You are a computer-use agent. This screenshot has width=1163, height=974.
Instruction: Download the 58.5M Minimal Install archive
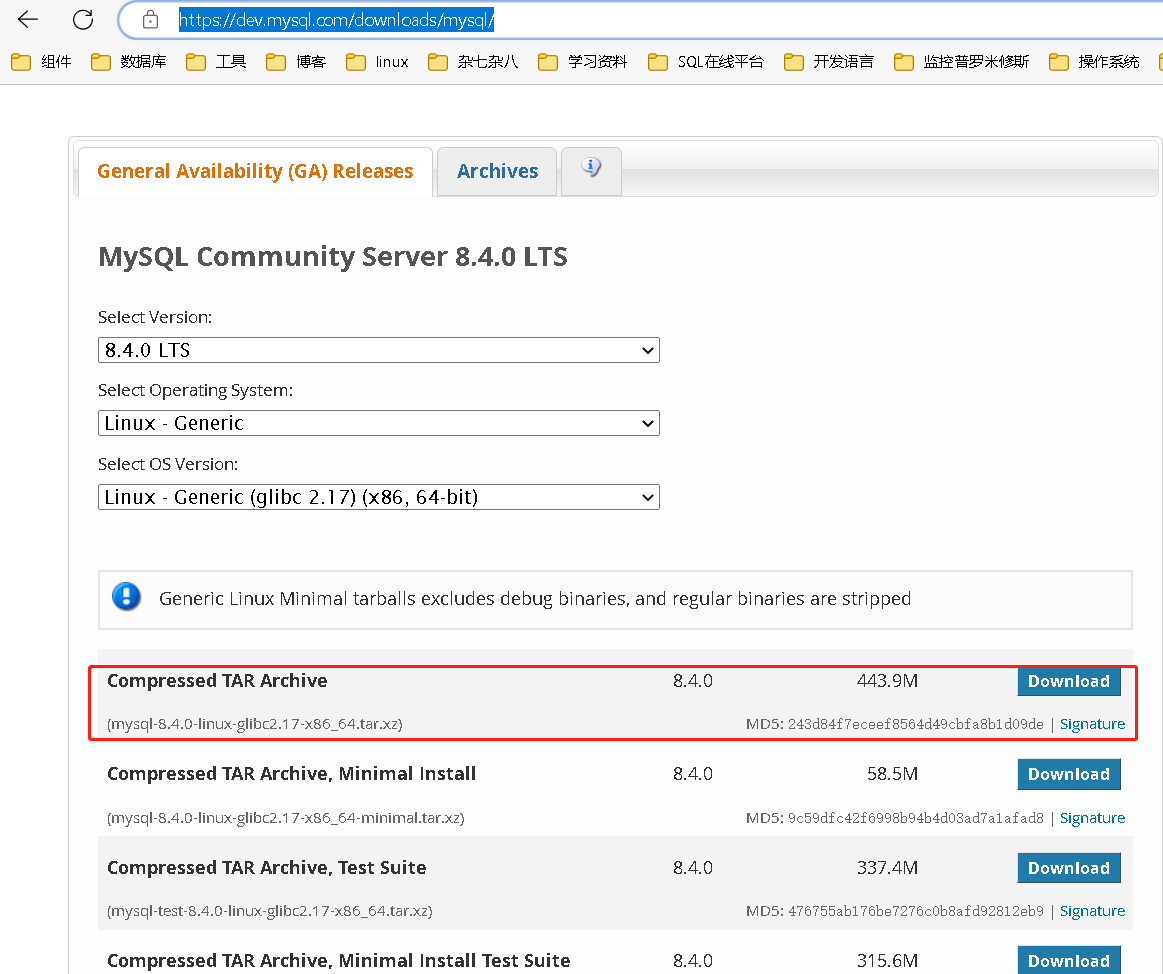1068,774
